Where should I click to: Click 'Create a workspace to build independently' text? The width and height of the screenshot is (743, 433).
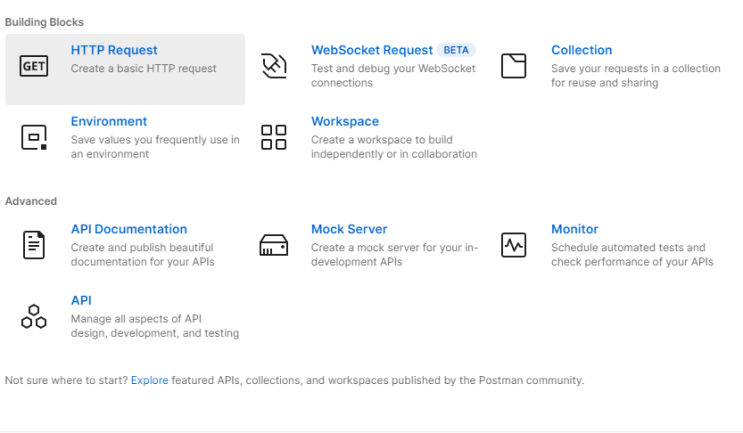(394, 147)
